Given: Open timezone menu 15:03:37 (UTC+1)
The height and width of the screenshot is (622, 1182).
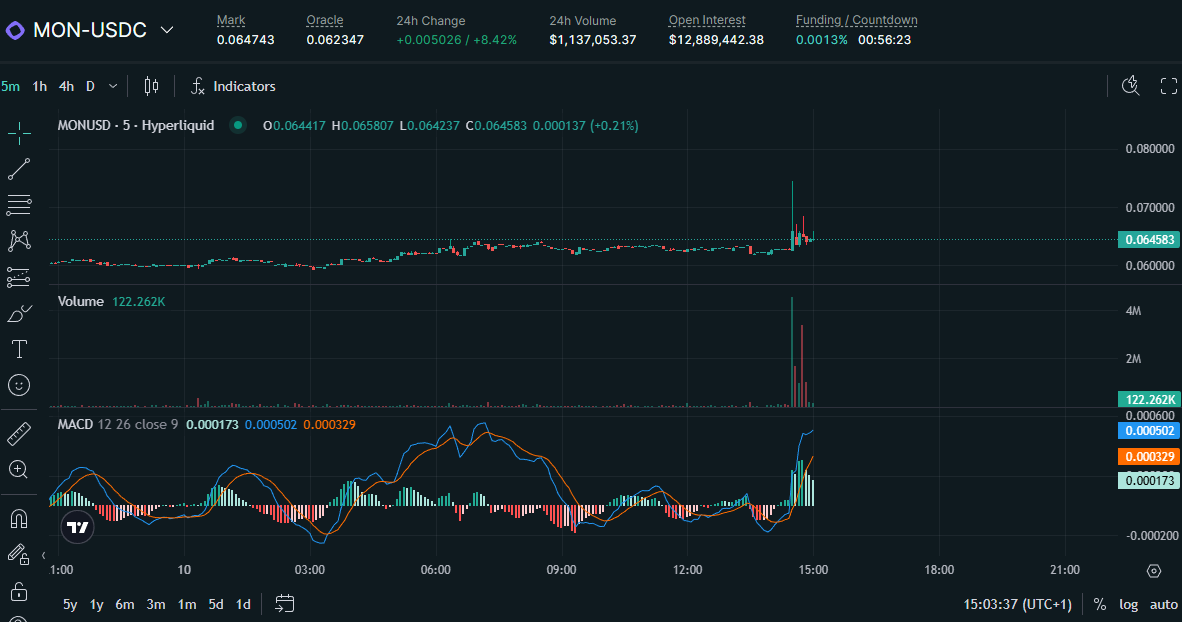Looking at the screenshot, I should 1017,605.
